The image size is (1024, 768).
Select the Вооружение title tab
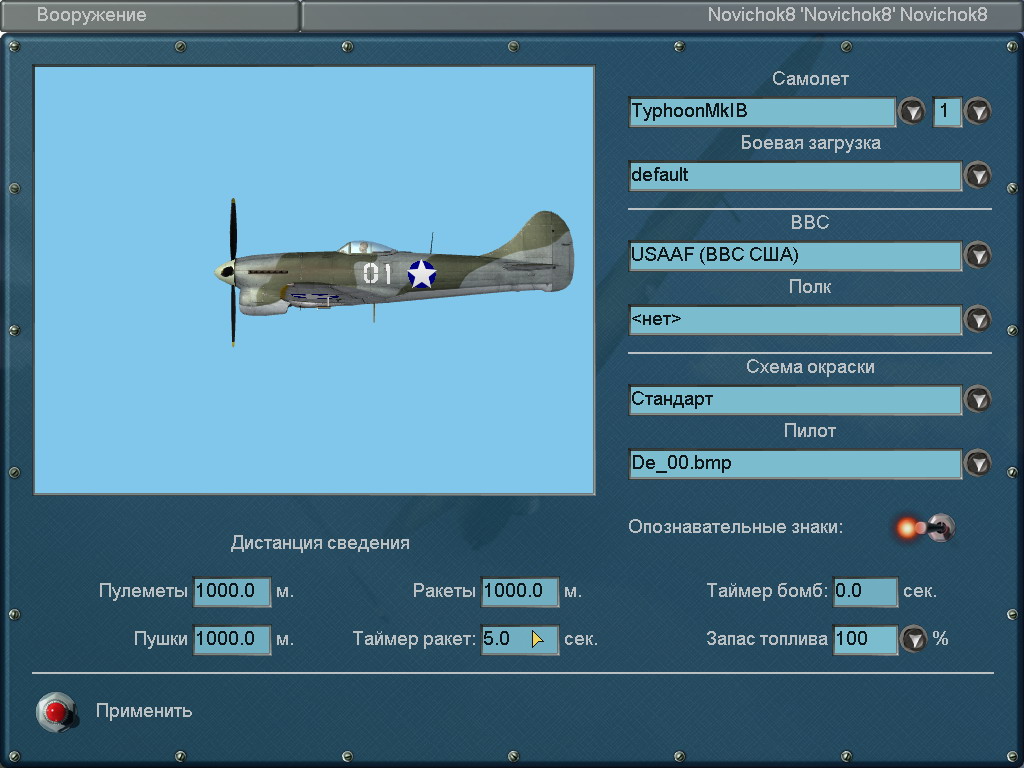150,15
